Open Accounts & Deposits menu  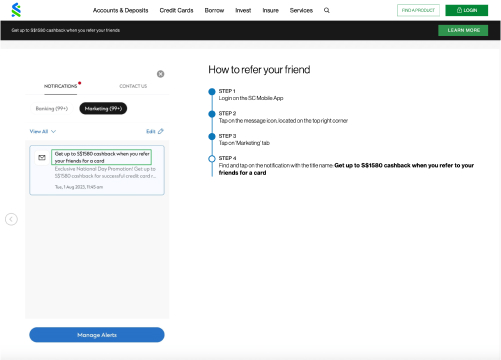coord(120,10)
